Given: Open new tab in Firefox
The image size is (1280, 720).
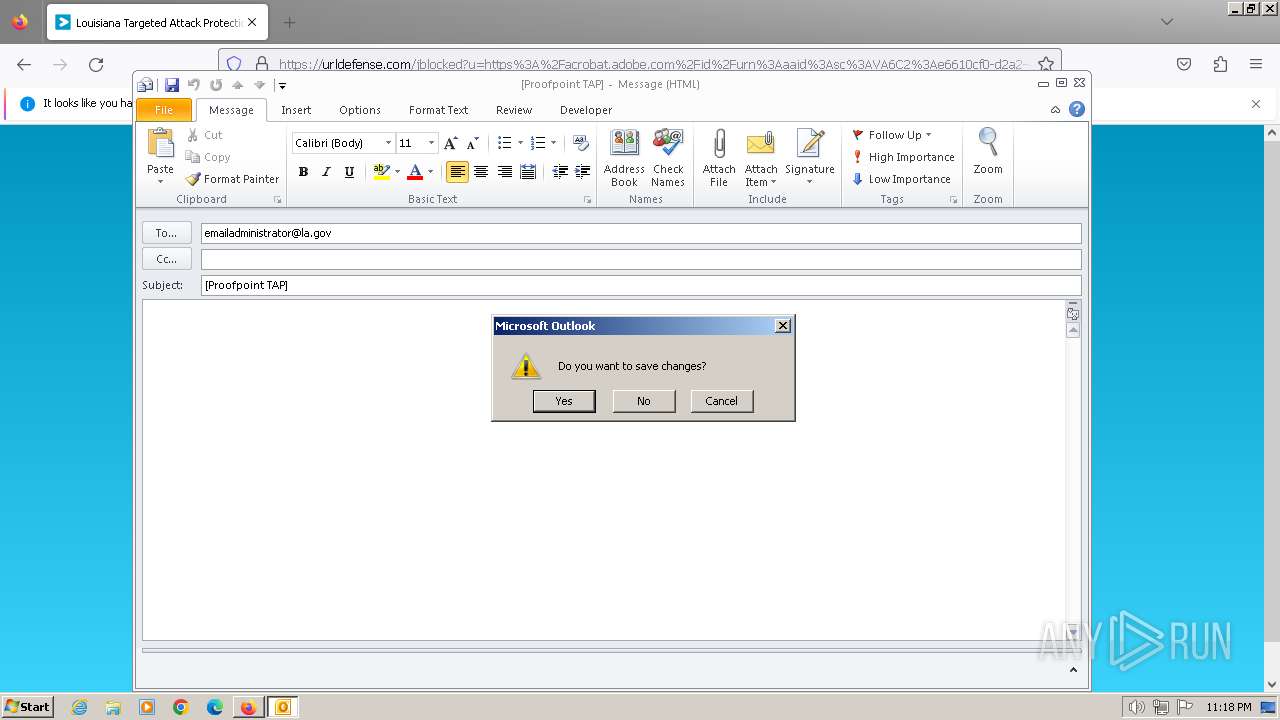Looking at the screenshot, I should (289, 22).
